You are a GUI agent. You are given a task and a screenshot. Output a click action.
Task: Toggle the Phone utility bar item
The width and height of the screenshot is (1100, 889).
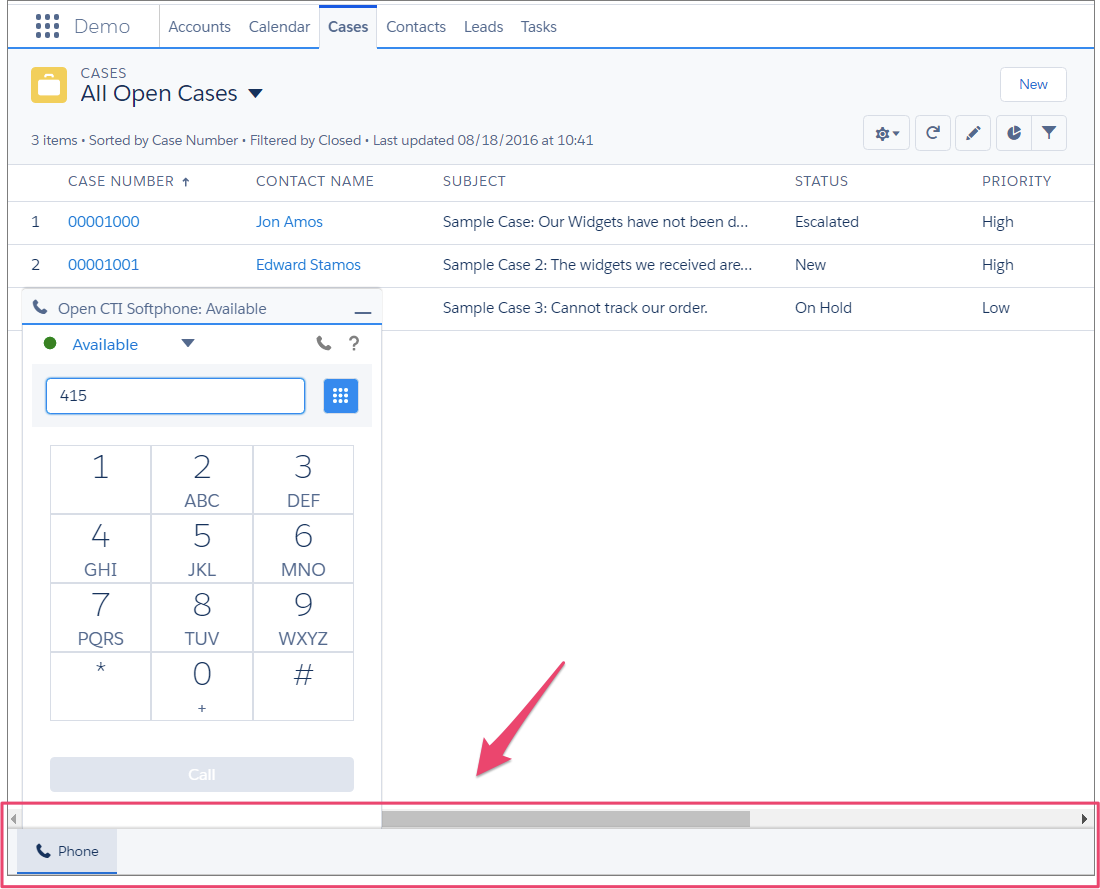[x=66, y=851]
